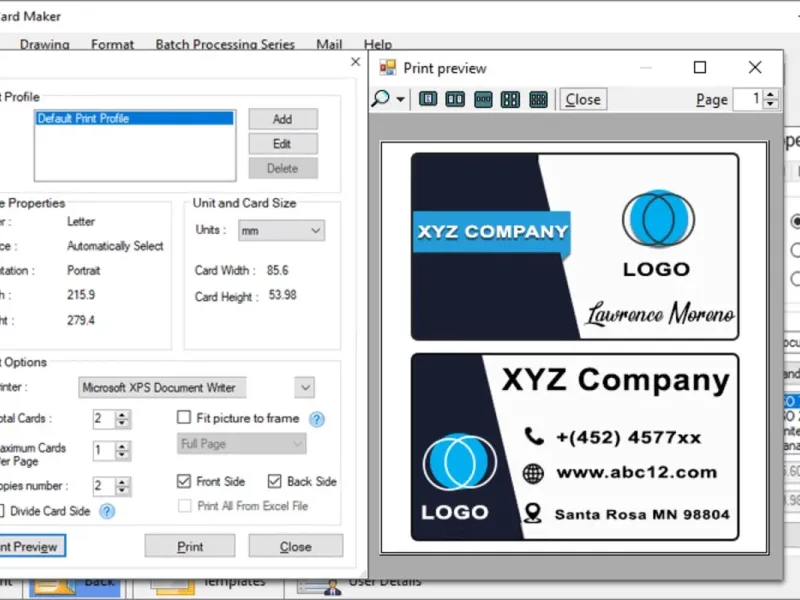Open the Mail menu
This screenshot has height=600, width=800.
(329, 44)
